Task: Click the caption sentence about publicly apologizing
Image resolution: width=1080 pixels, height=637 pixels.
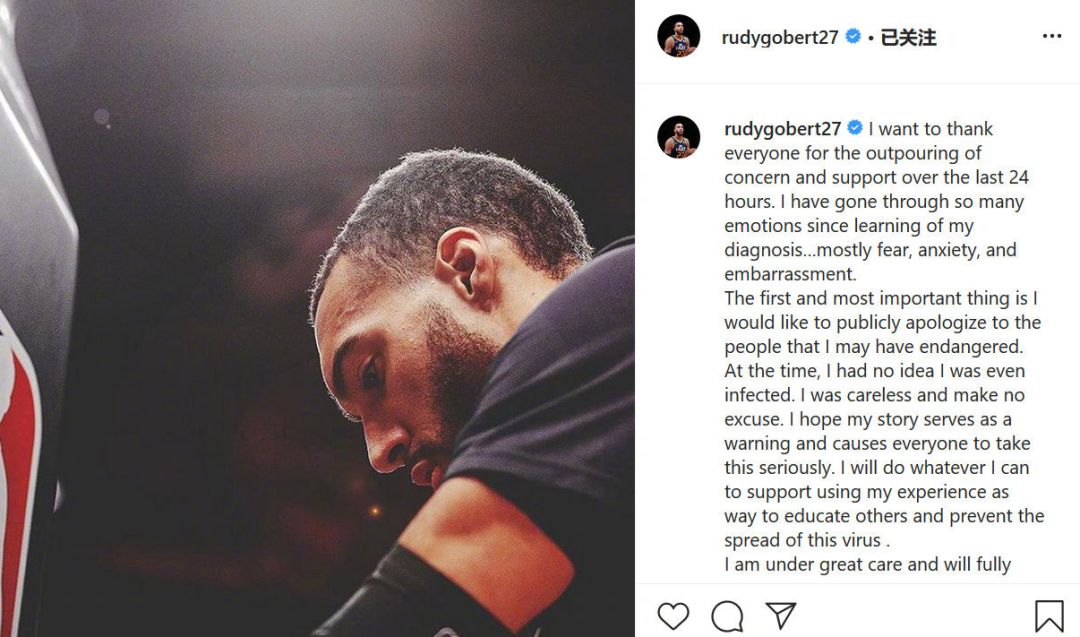Action: coord(882,322)
